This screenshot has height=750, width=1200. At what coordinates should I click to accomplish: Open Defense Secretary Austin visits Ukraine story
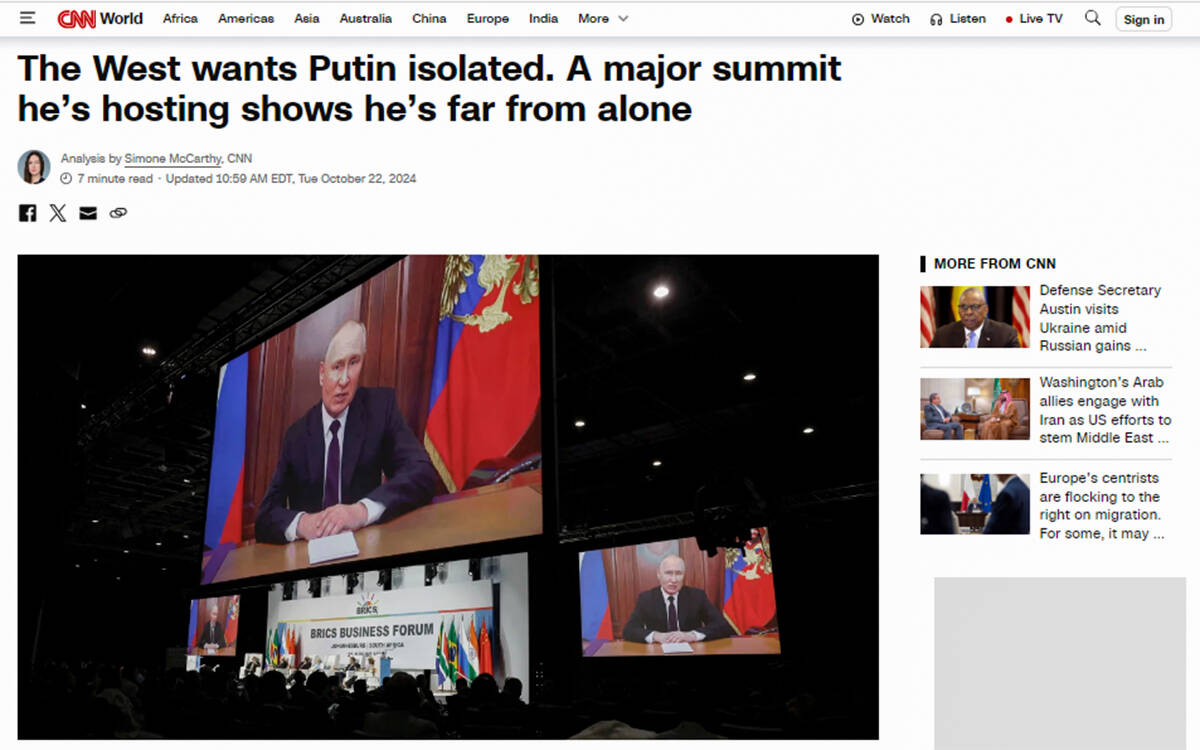tap(1100, 318)
